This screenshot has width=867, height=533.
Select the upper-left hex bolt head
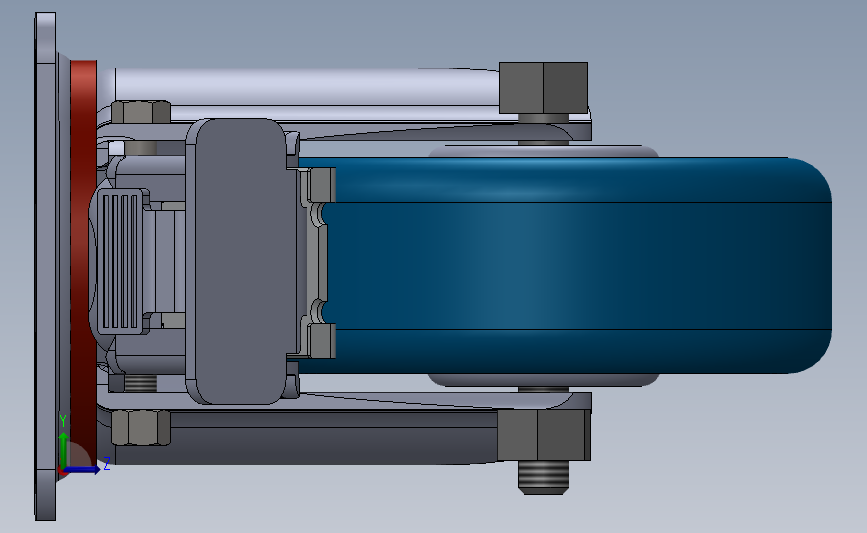click(x=140, y=112)
